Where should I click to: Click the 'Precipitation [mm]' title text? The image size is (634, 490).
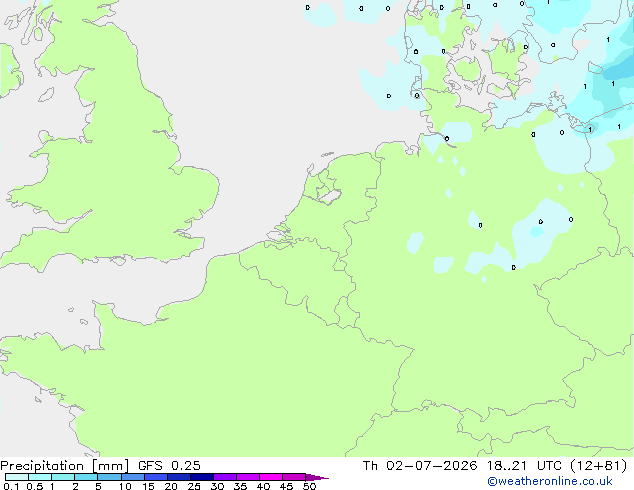tap(65, 466)
